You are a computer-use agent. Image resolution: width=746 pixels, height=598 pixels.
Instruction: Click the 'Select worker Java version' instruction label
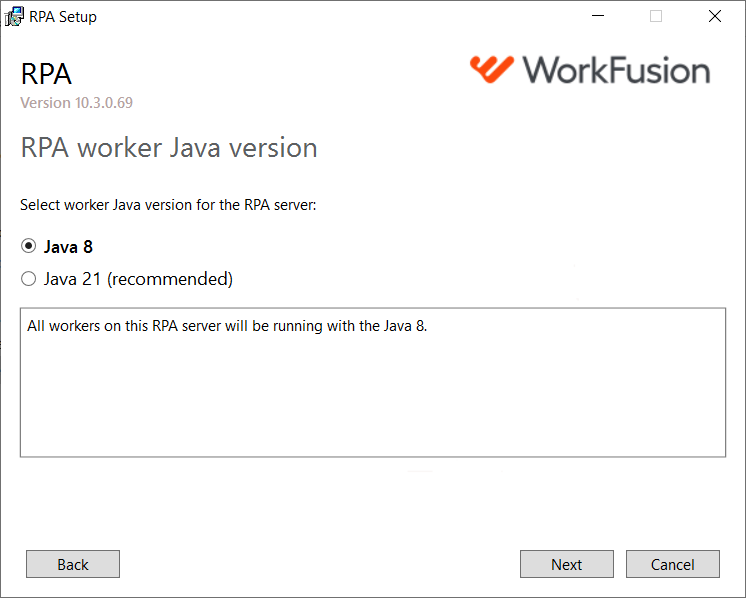point(168,205)
